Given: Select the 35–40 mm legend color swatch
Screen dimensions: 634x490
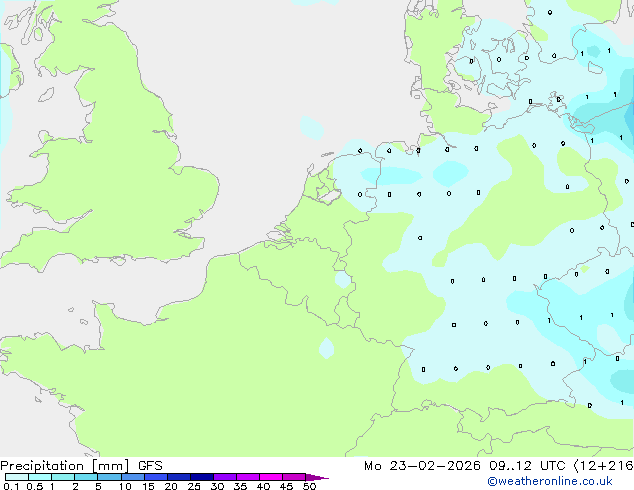Looking at the screenshot, I should (248, 477).
